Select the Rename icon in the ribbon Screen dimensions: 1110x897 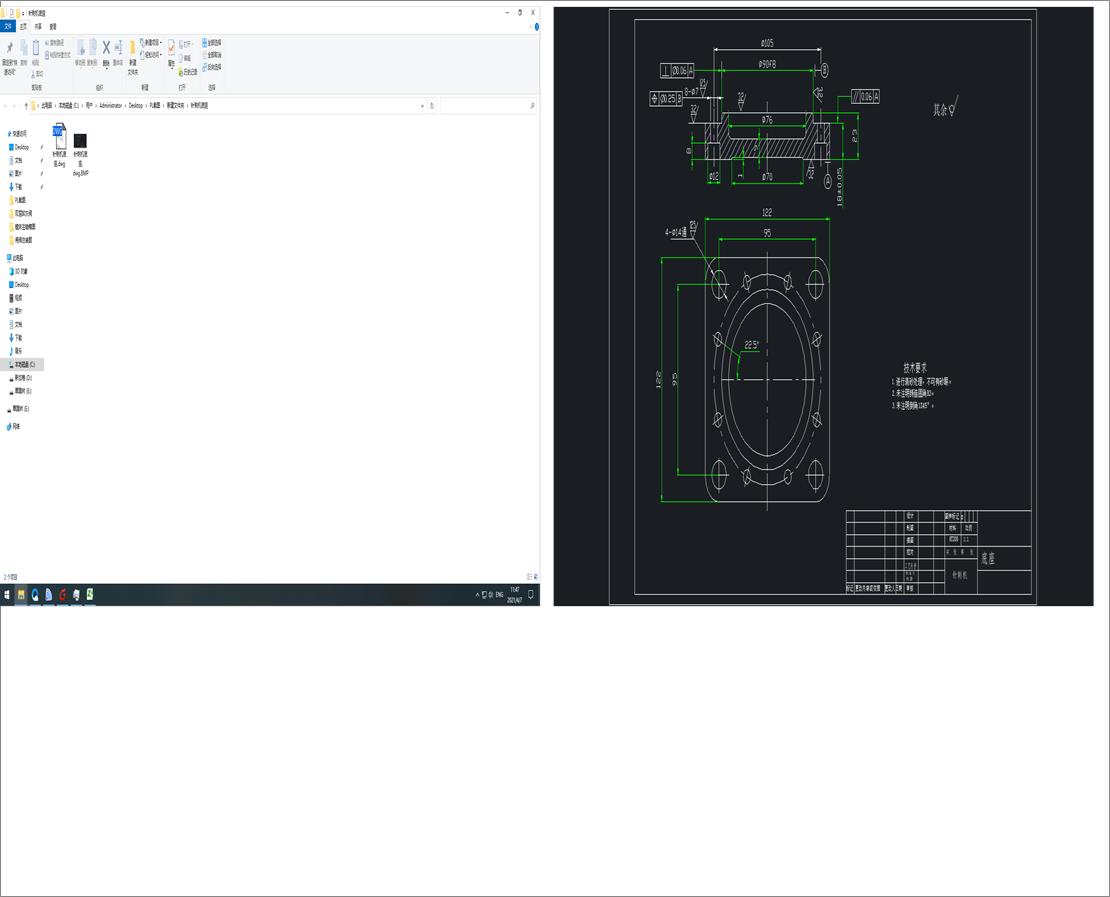(x=117, y=48)
